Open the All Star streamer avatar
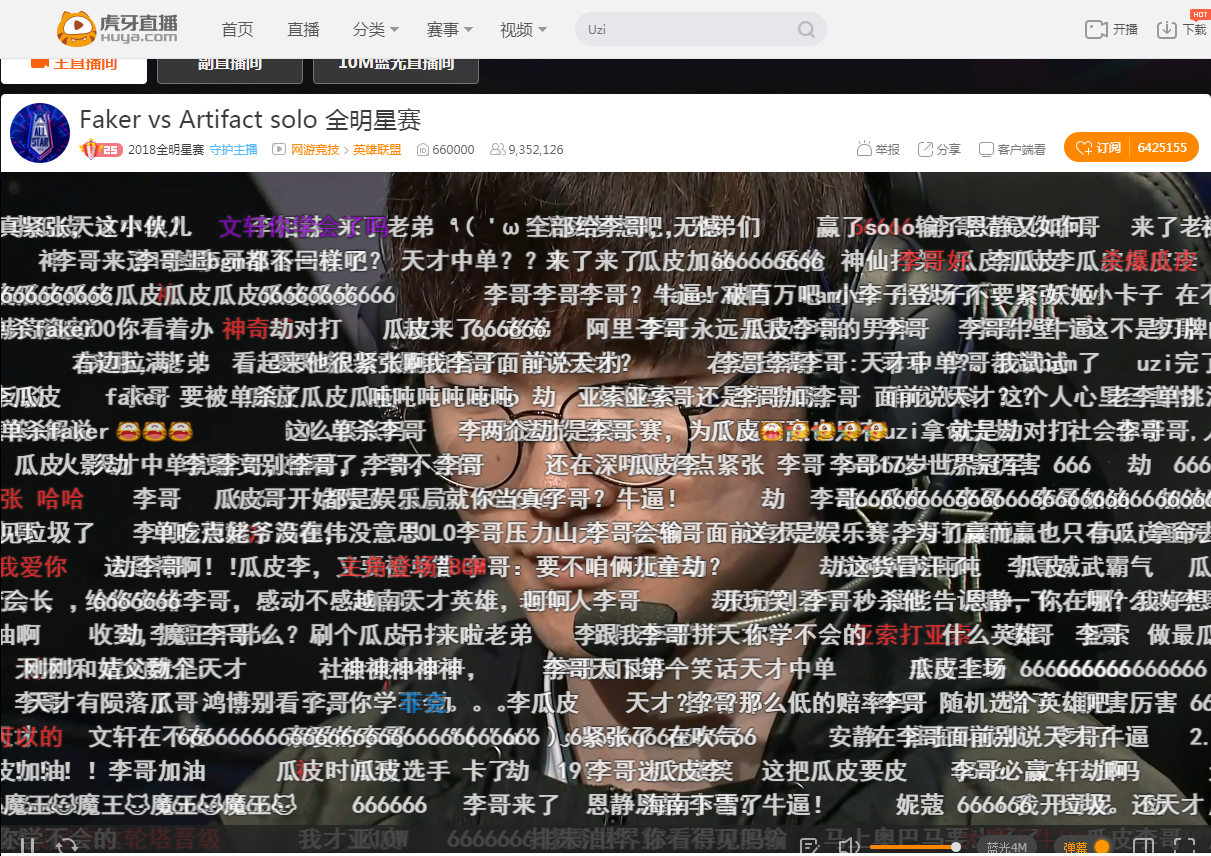Image resolution: width=1211 pixels, height=856 pixels. pyautogui.click(x=40, y=133)
